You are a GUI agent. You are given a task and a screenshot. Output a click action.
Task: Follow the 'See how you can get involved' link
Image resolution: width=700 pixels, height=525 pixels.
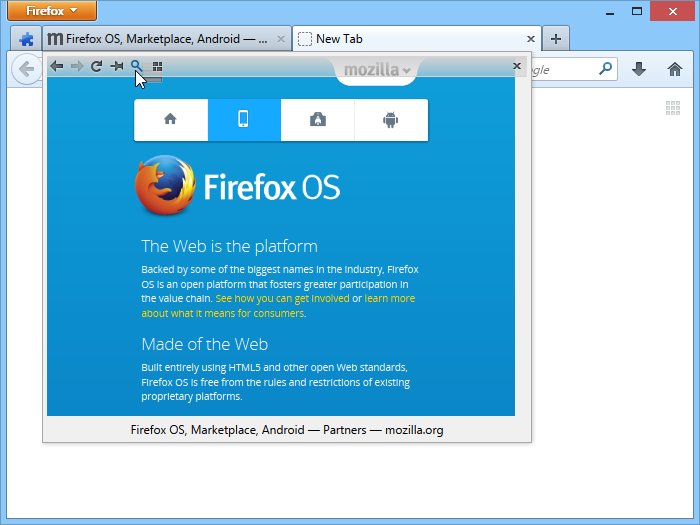click(x=283, y=299)
